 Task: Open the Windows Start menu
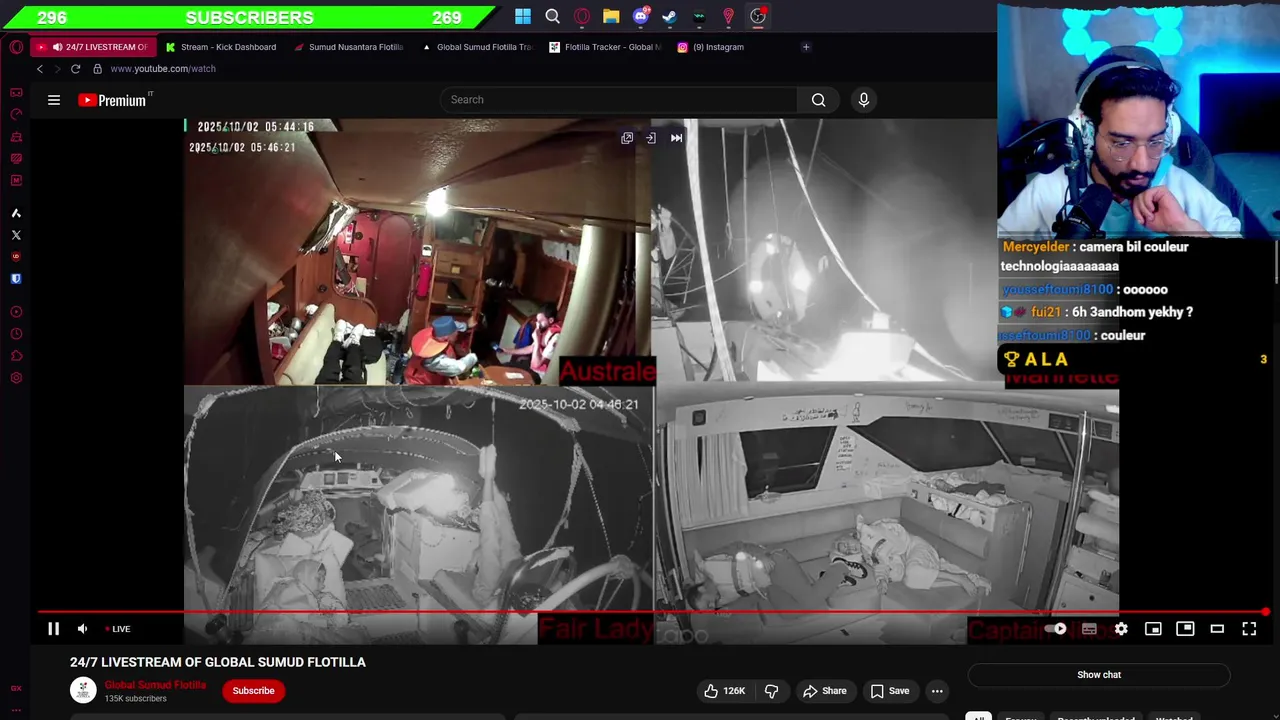pos(523,16)
